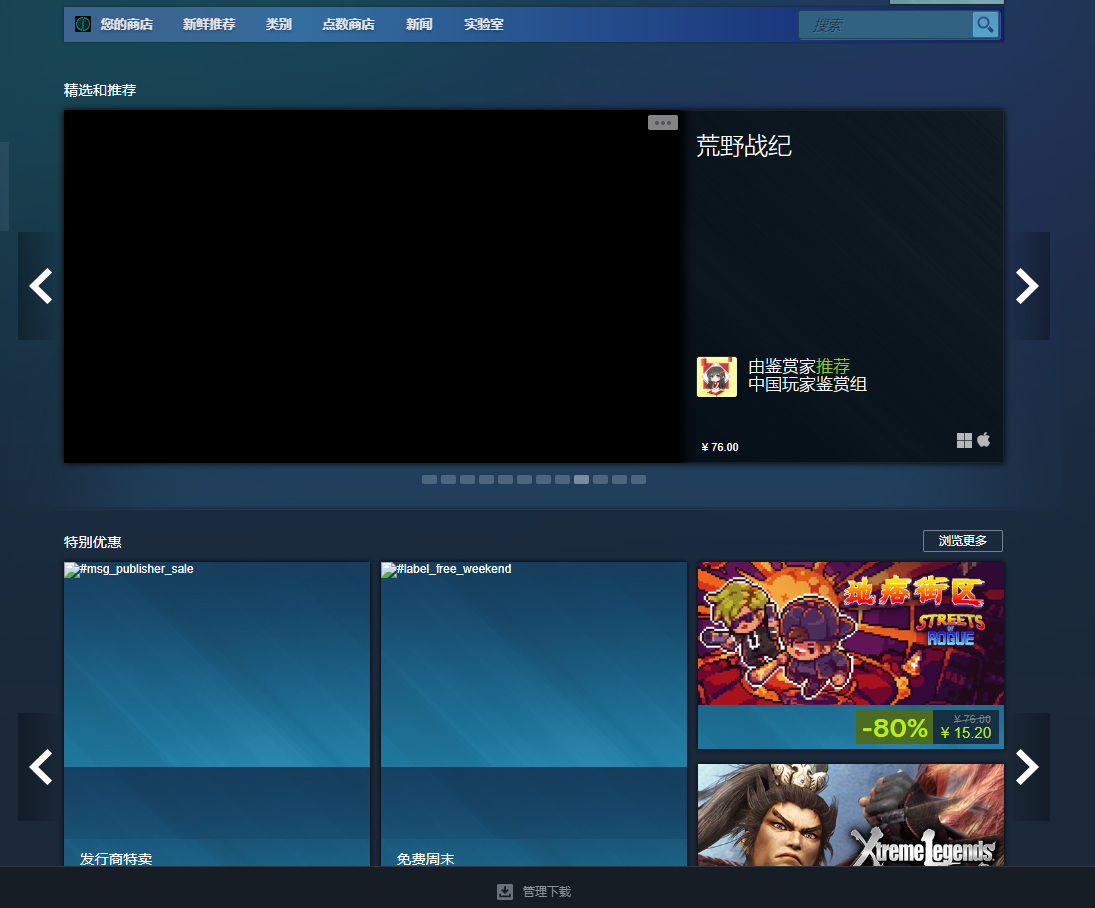Open the featured banner black video area

tap(373, 286)
